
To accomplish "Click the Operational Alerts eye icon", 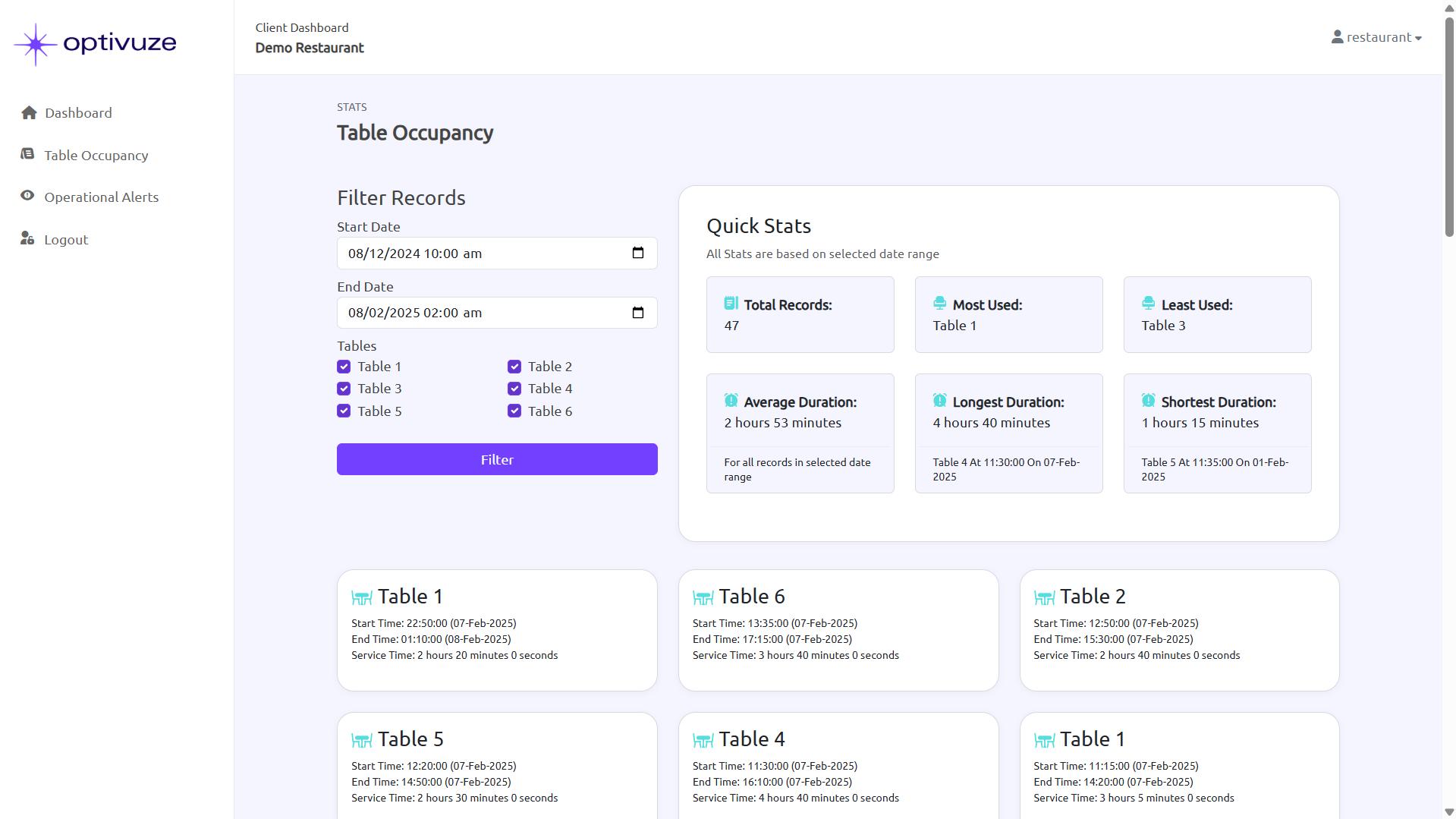I will pos(27,196).
